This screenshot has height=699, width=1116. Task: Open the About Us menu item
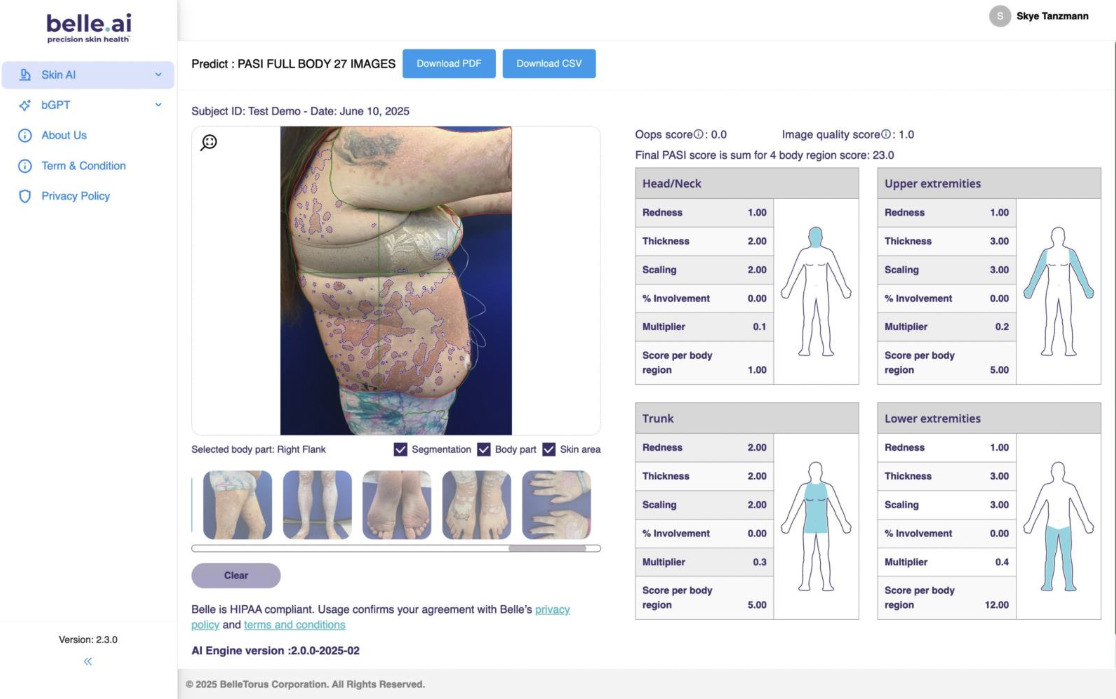pos(64,135)
